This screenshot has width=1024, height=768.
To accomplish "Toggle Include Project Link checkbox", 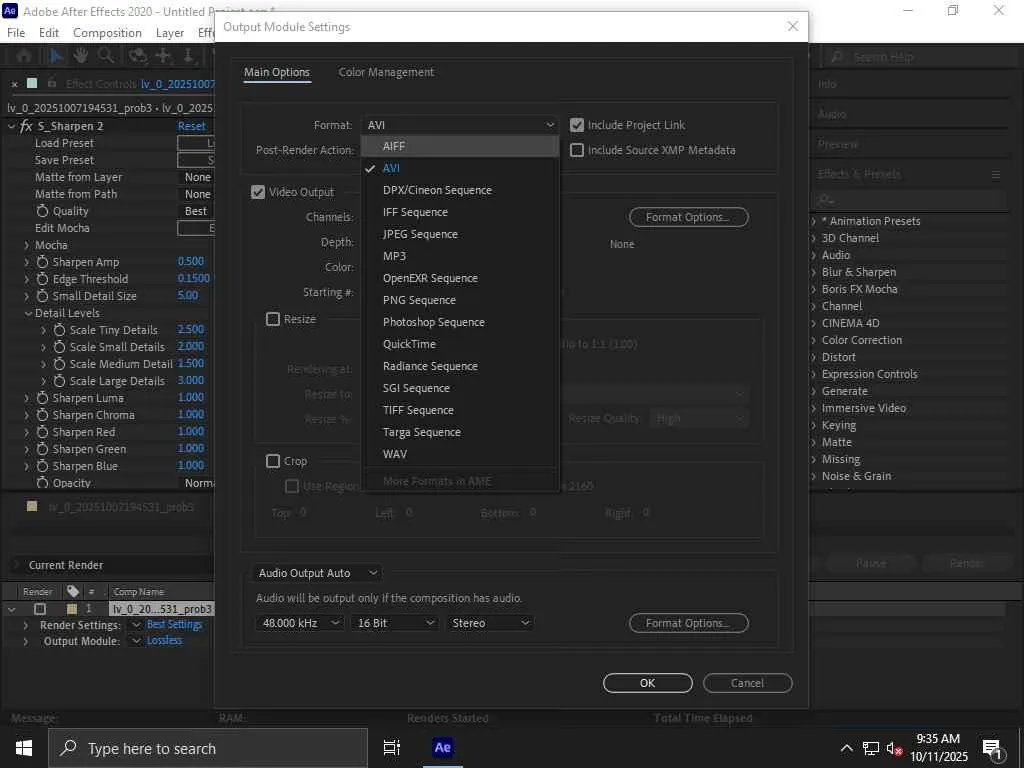I will click(x=577, y=125).
